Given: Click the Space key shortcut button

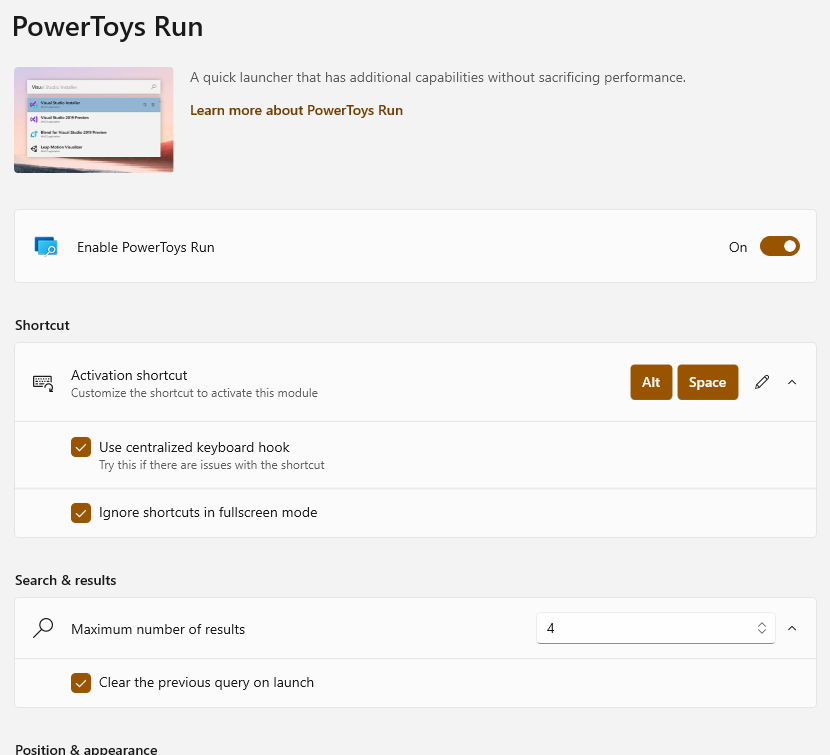Looking at the screenshot, I should (708, 382).
